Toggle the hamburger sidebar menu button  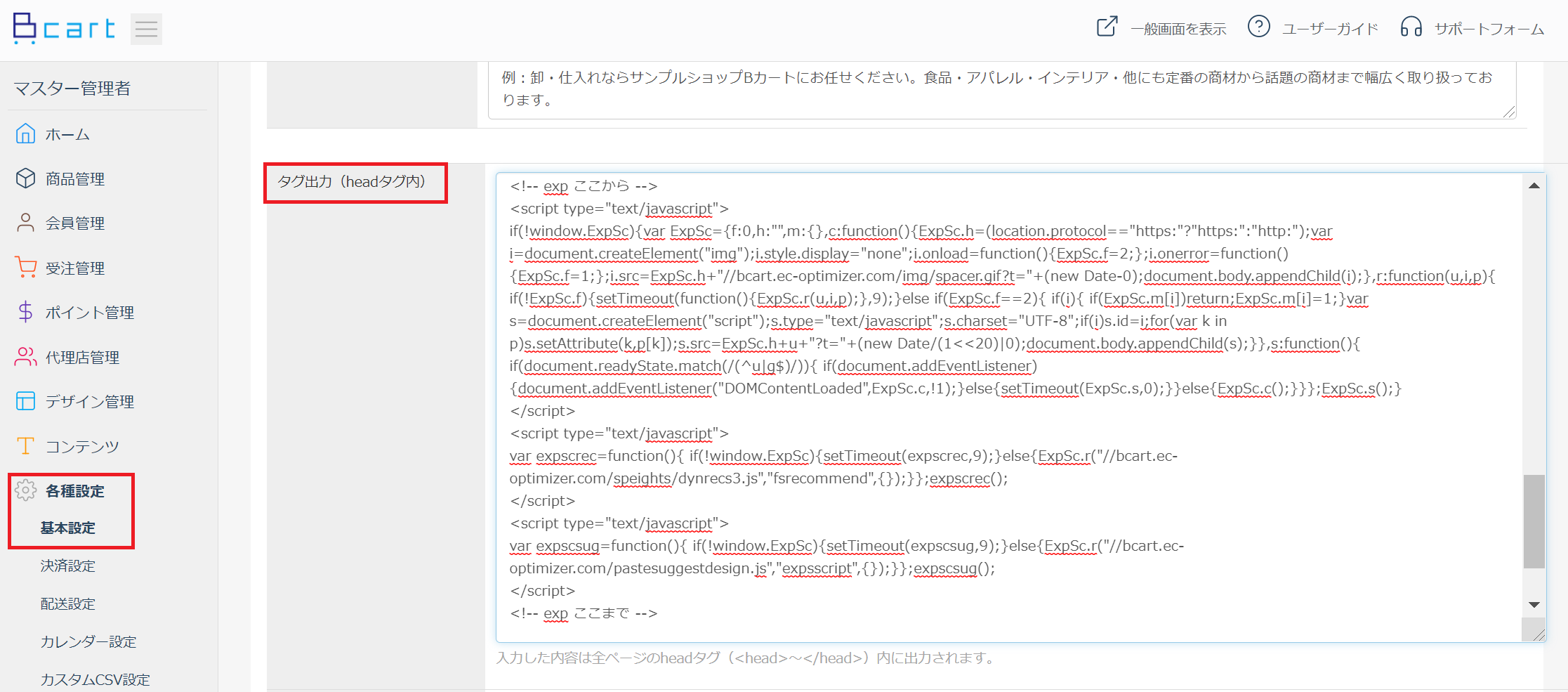(146, 29)
